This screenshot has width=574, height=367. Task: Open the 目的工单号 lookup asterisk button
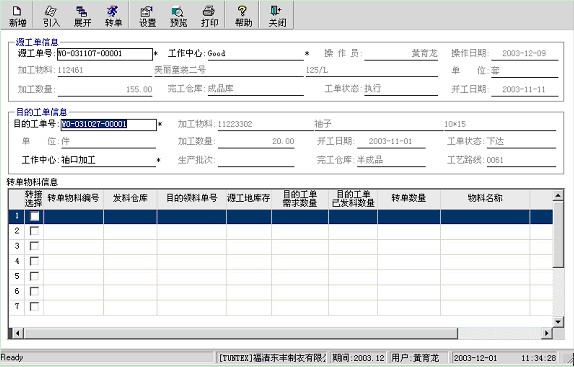click(160, 124)
